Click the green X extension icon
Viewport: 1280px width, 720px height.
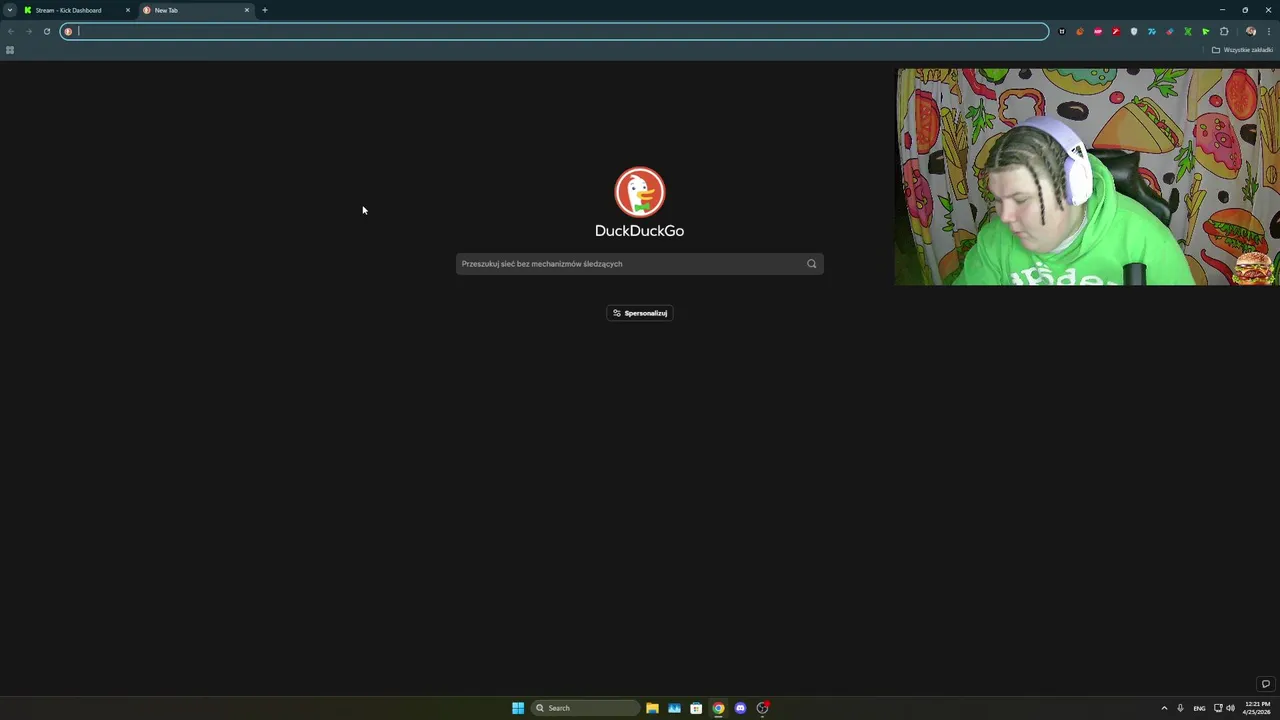[x=1188, y=31]
